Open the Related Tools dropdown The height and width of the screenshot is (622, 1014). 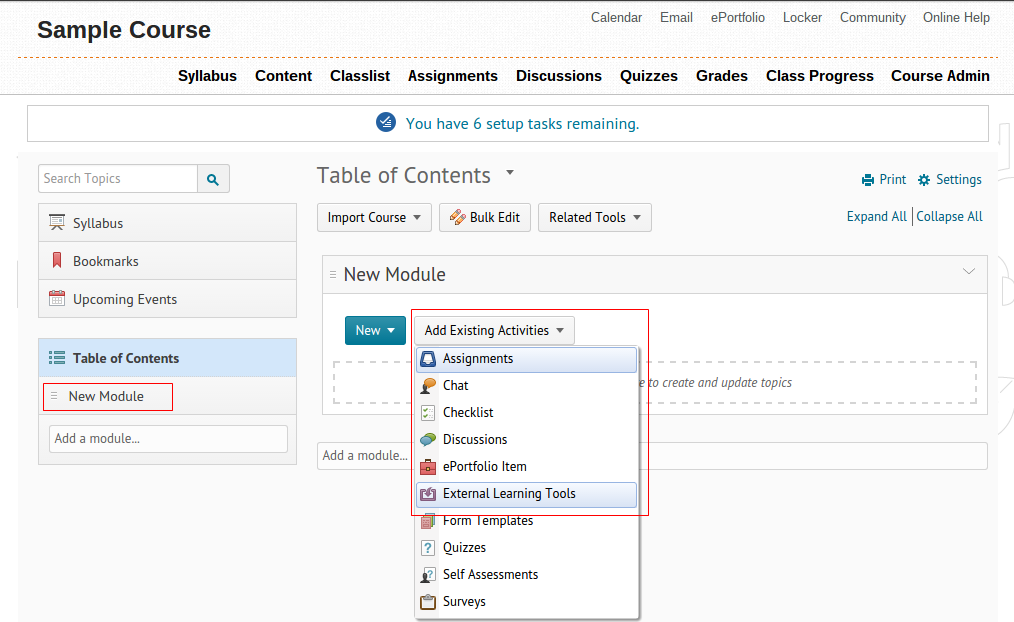[x=594, y=217]
